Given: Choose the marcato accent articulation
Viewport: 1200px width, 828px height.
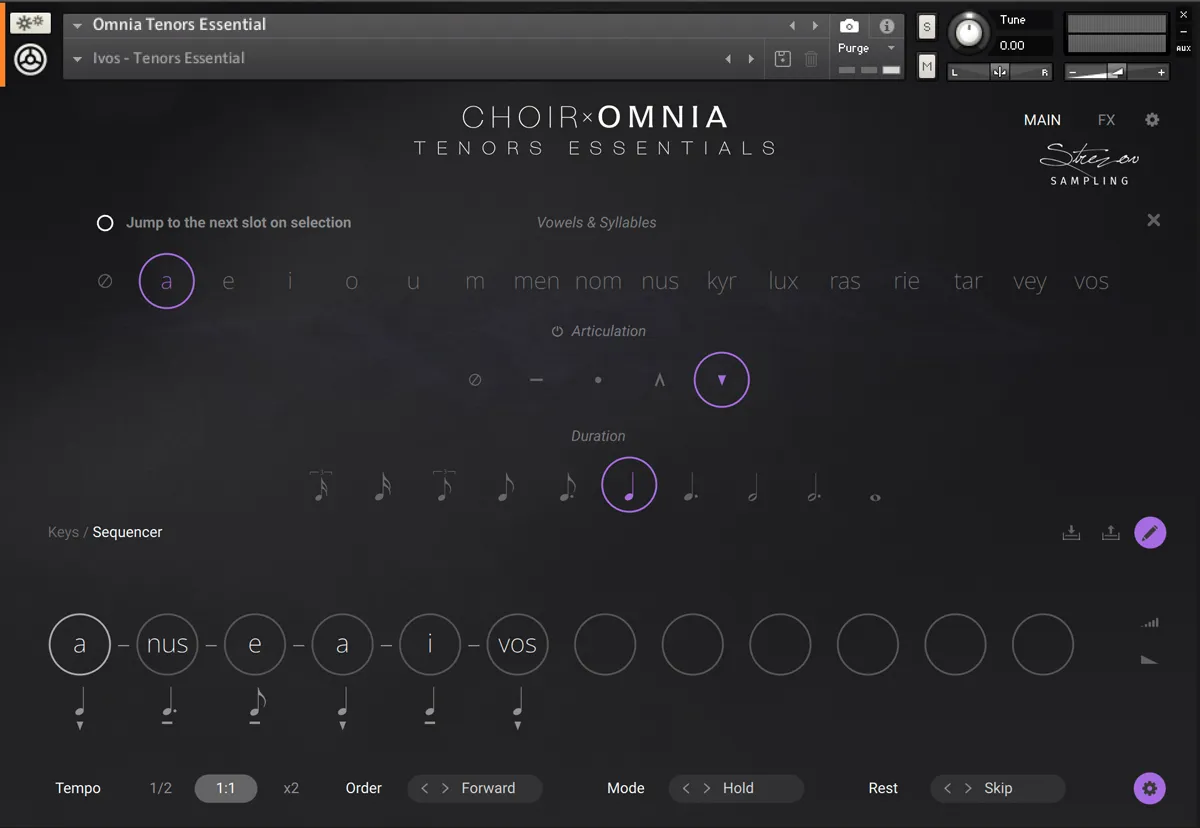Looking at the screenshot, I should 659,380.
